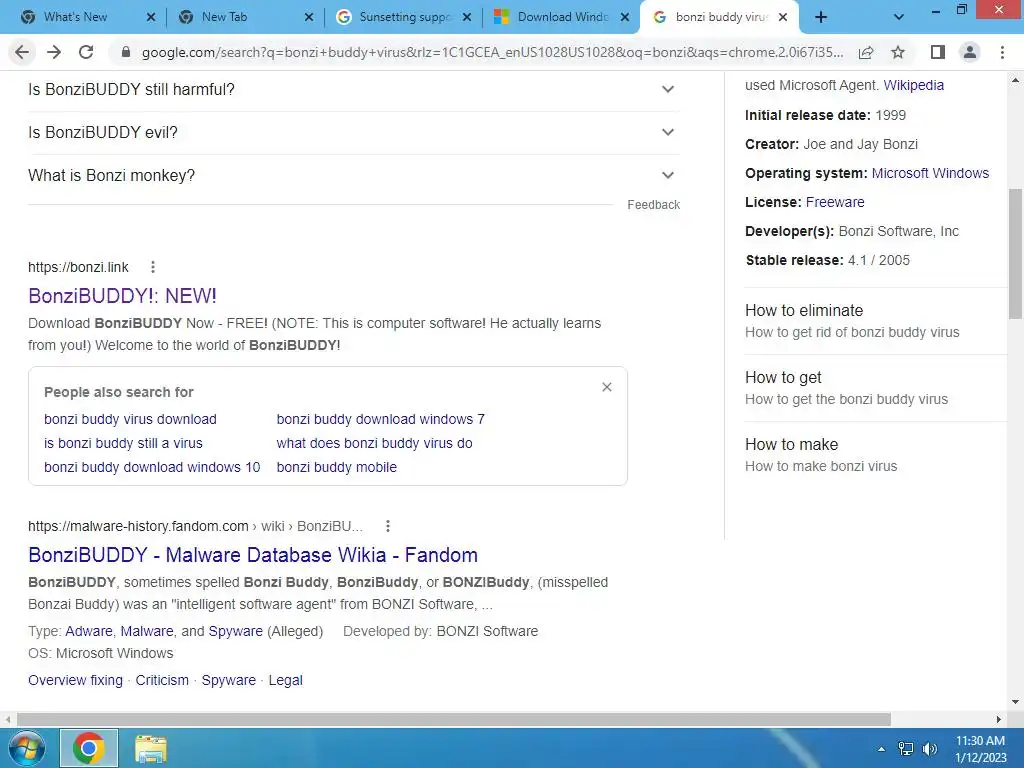Image resolution: width=1024 pixels, height=768 pixels.
Task: Click the vertical scrollbar thumb
Action: tap(1015, 253)
